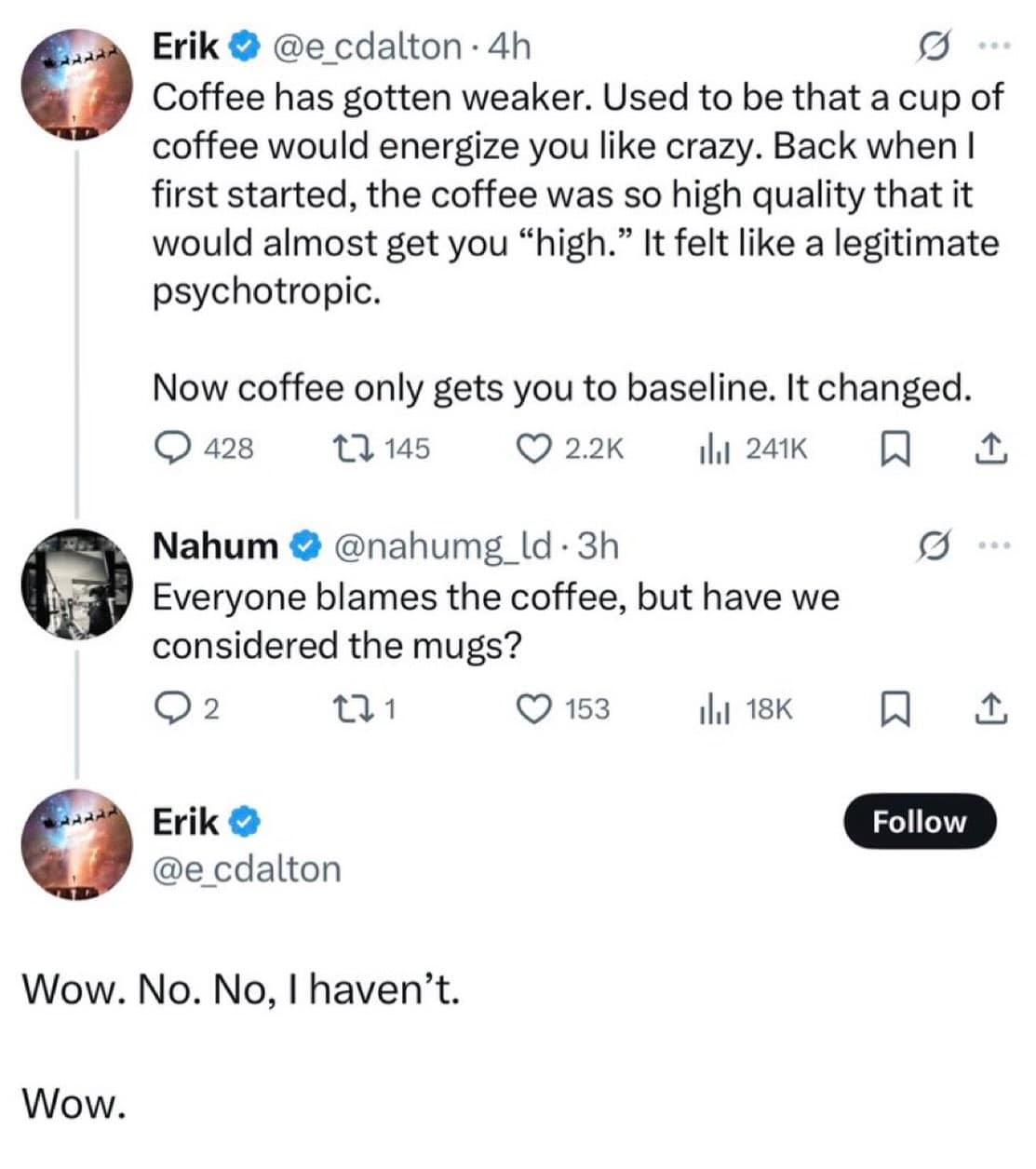Screen dimensions: 1036x1169
Task: Bookmark Erik's coffee tweet
Action: (x=894, y=449)
